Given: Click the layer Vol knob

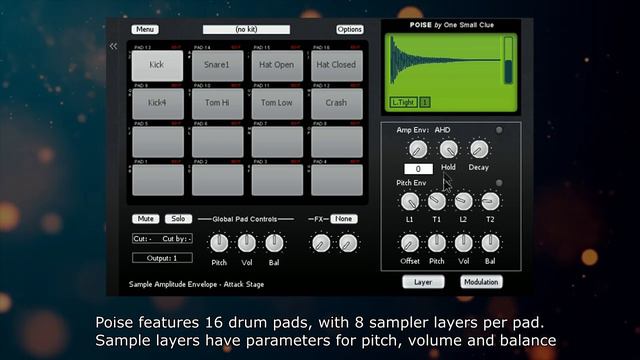Looking at the screenshot, I should click(x=463, y=243).
